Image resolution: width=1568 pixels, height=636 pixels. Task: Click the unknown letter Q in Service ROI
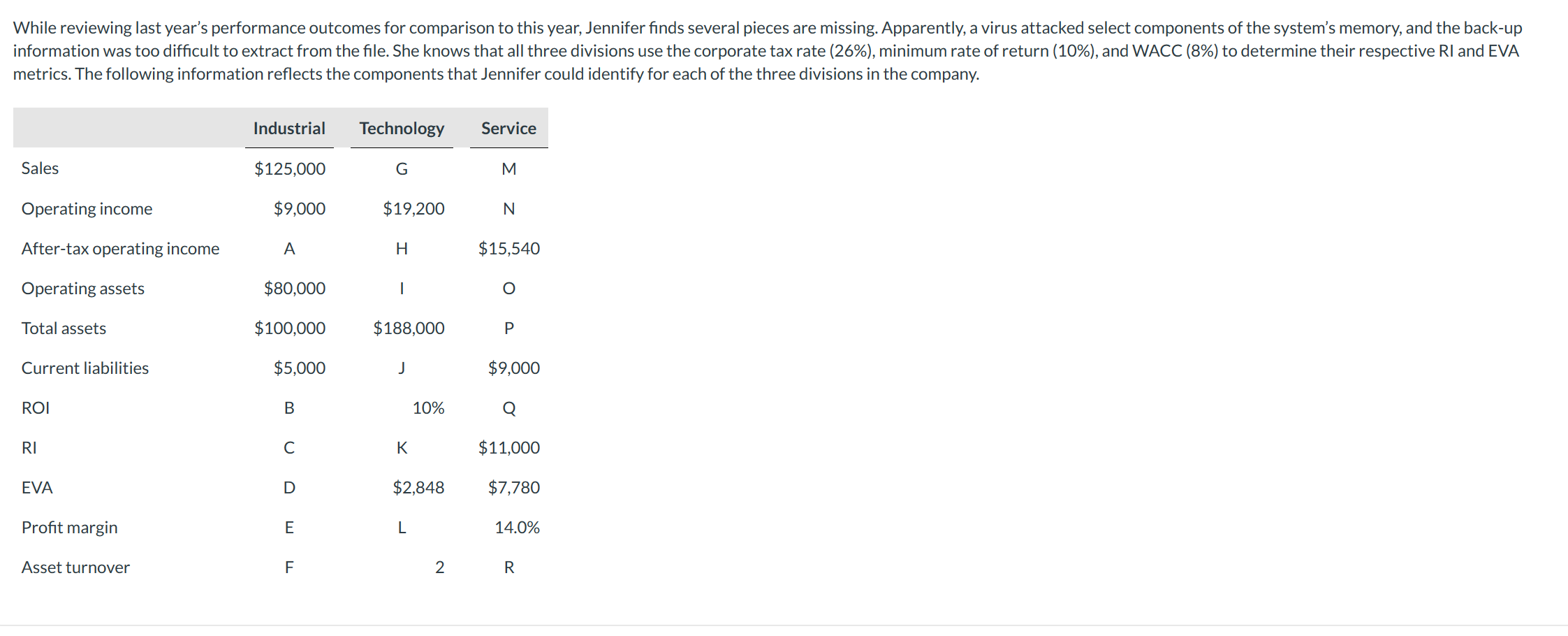(x=509, y=407)
